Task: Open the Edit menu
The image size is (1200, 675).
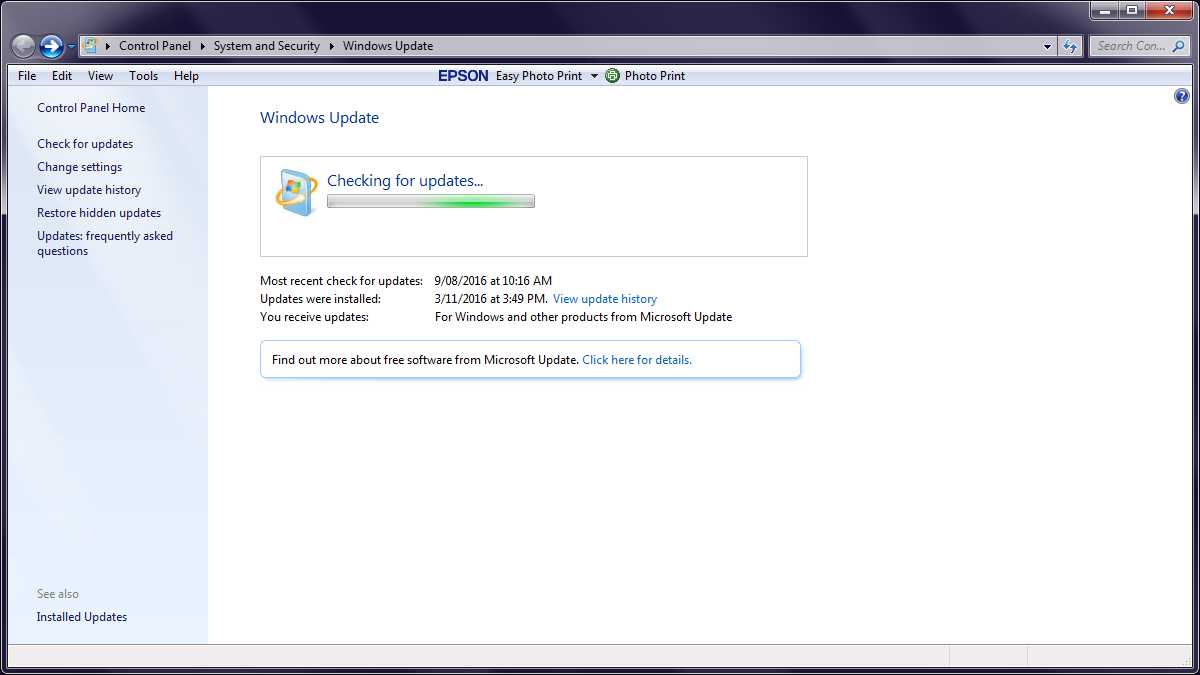Action: (62, 76)
